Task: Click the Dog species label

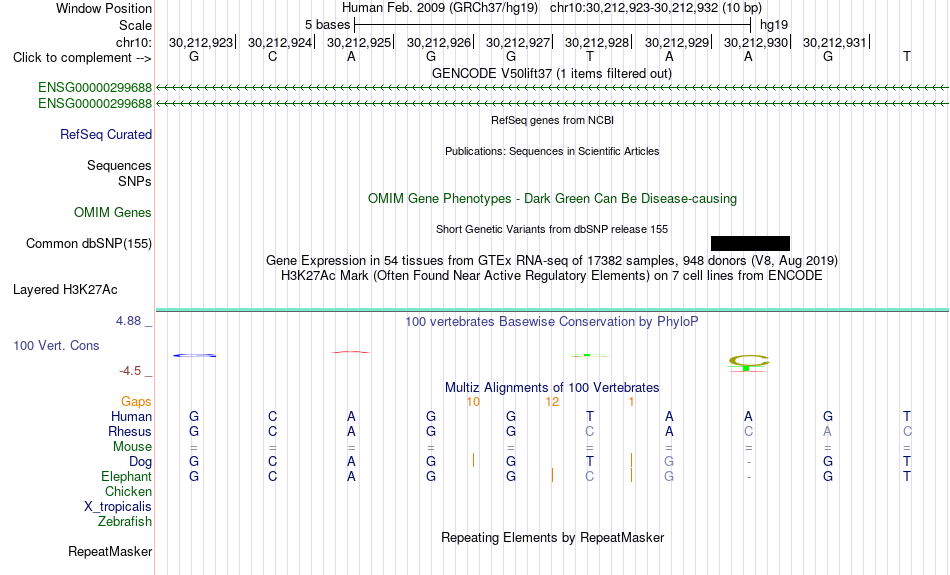Action: pos(140,462)
